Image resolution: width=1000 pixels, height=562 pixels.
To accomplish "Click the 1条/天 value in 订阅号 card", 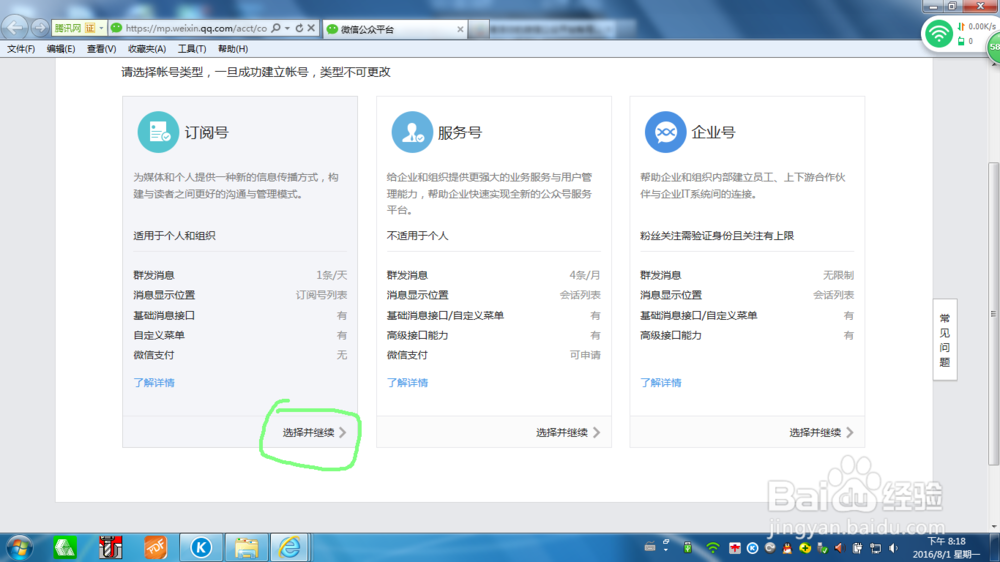I will click(332, 275).
